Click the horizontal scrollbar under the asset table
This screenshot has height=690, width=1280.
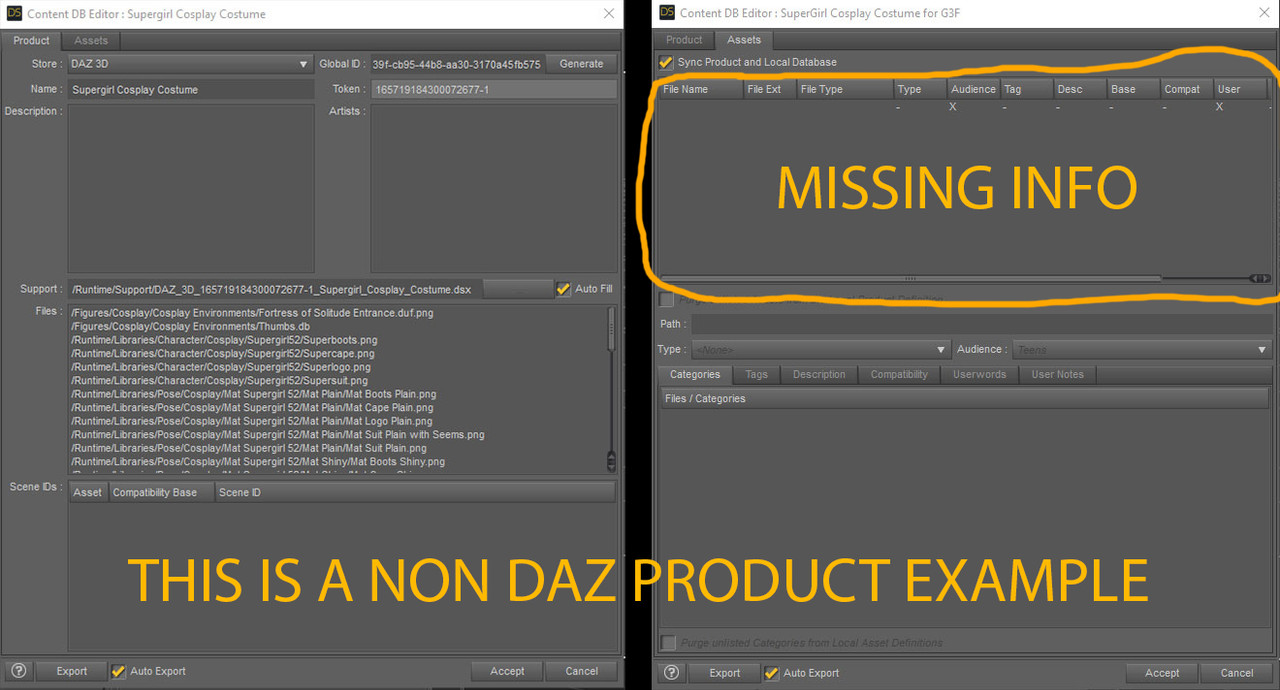pyautogui.click(x=910, y=278)
